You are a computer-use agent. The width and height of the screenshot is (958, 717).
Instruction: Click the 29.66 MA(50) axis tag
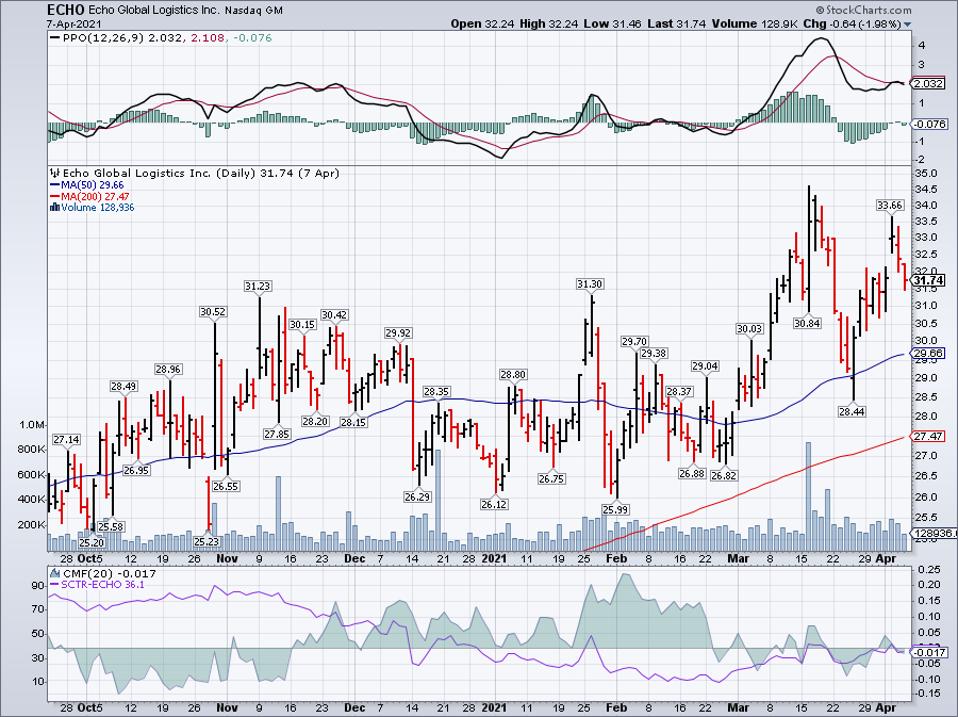click(x=929, y=354)
